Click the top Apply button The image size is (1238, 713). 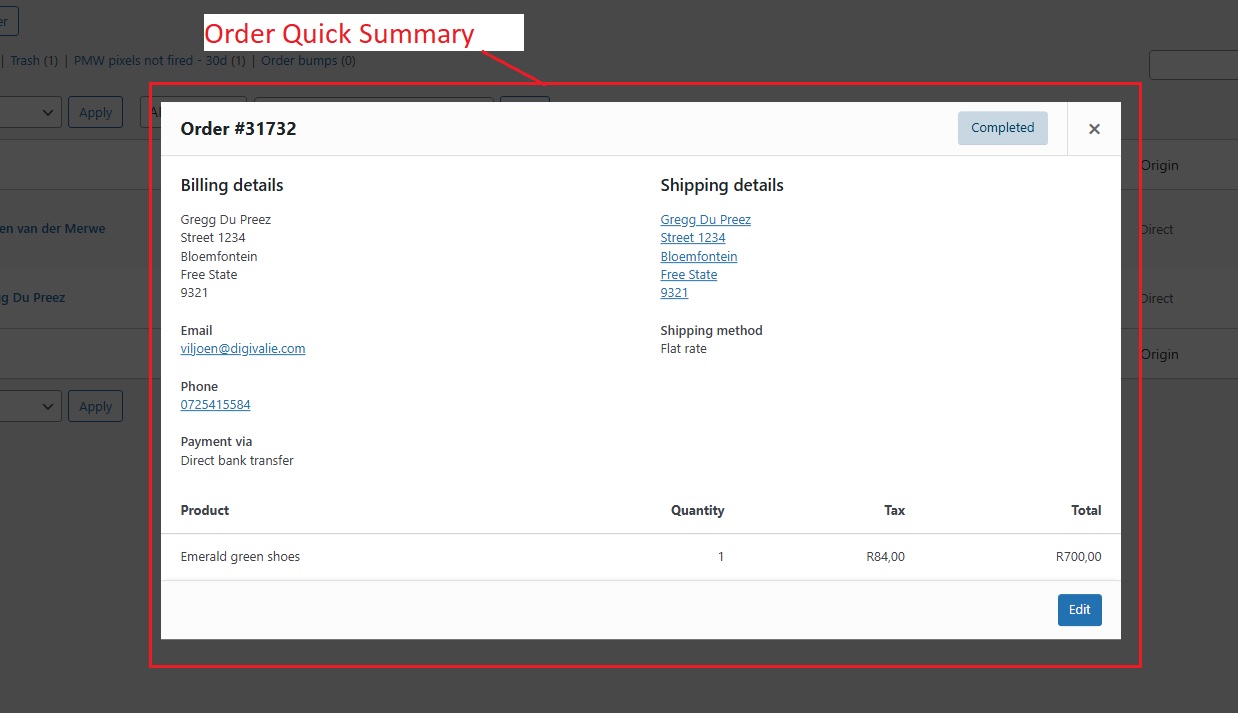(95, 112)
